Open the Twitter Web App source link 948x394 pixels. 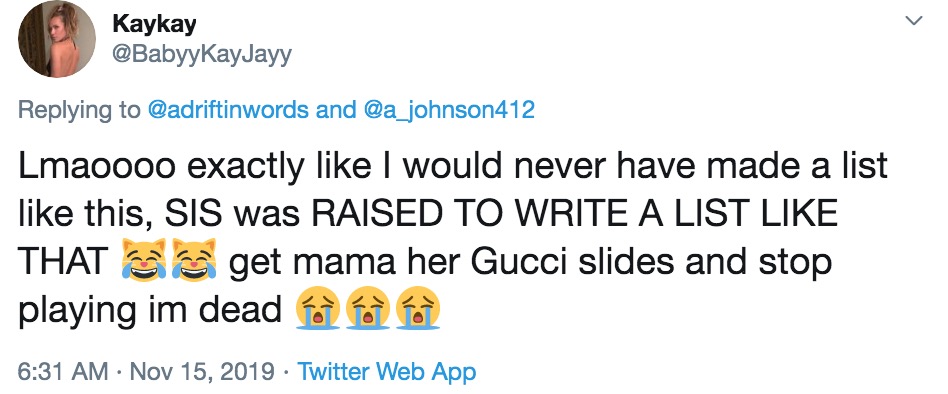pos(388,372)
